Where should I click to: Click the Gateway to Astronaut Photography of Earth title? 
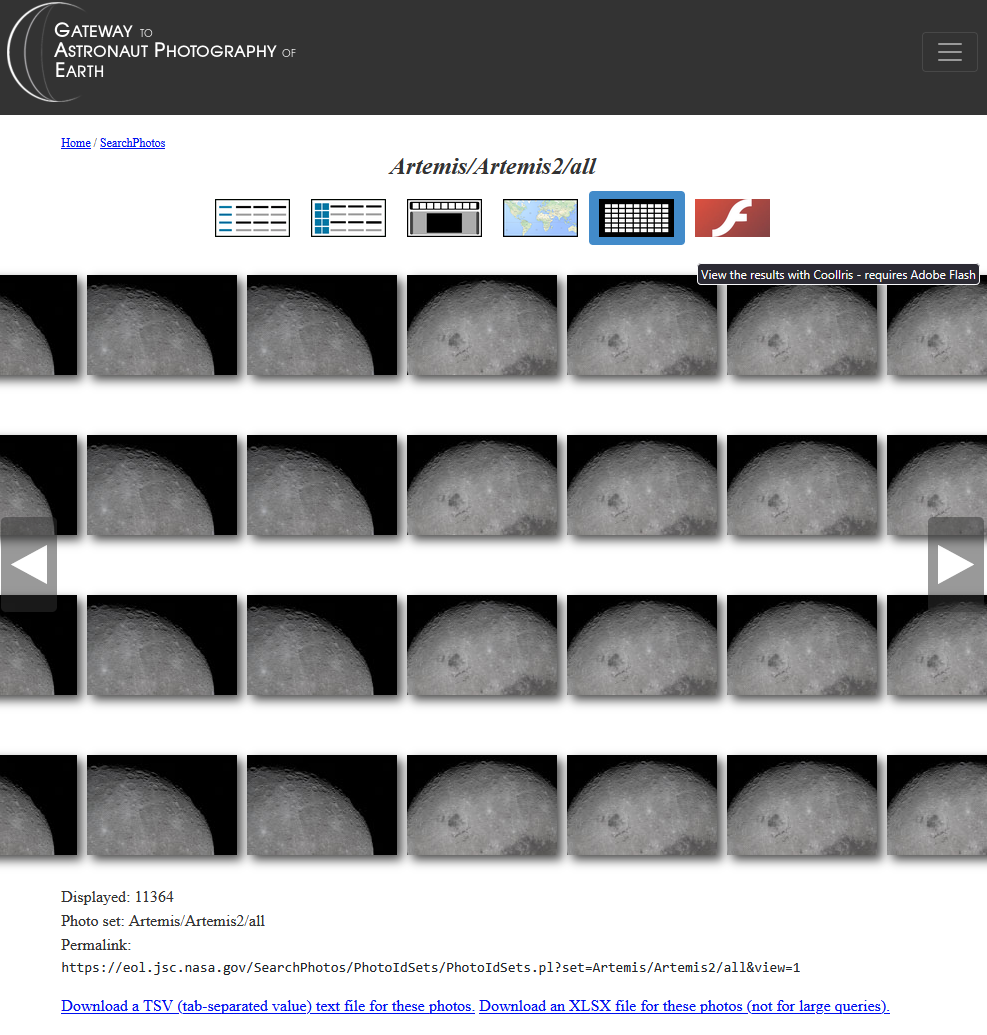(x=175, y=50)
